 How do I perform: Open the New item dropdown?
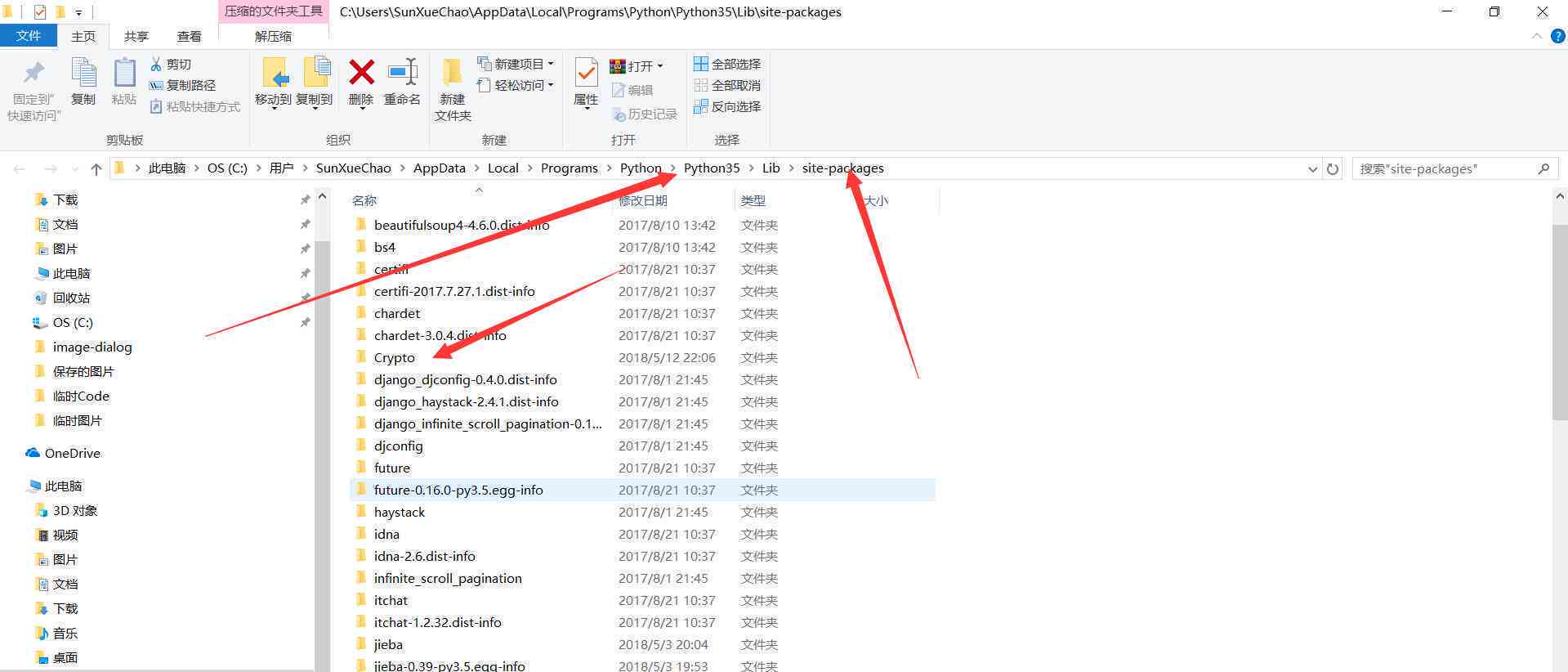pos(516,64)
